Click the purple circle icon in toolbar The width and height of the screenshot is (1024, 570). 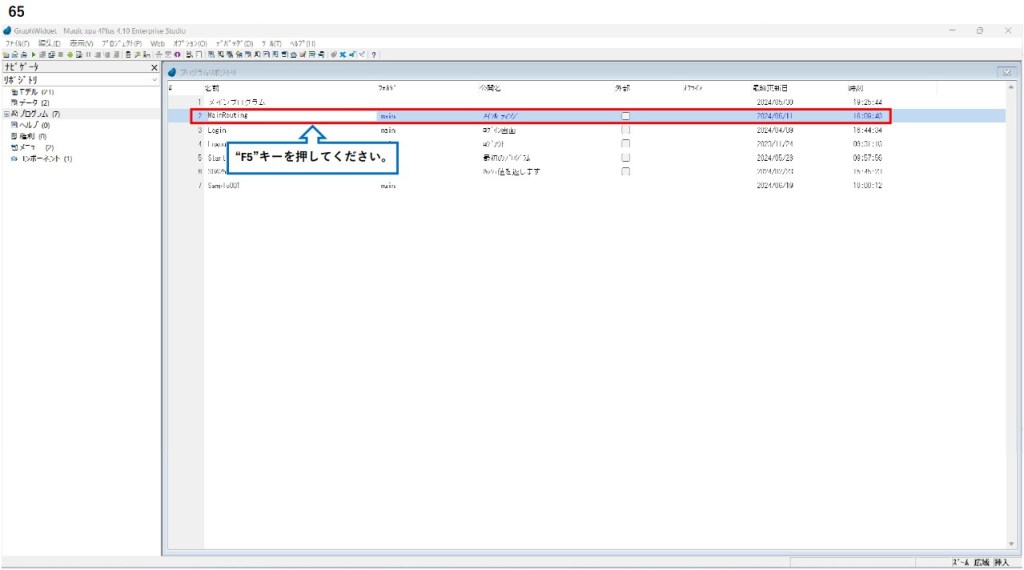coord(176,54)
